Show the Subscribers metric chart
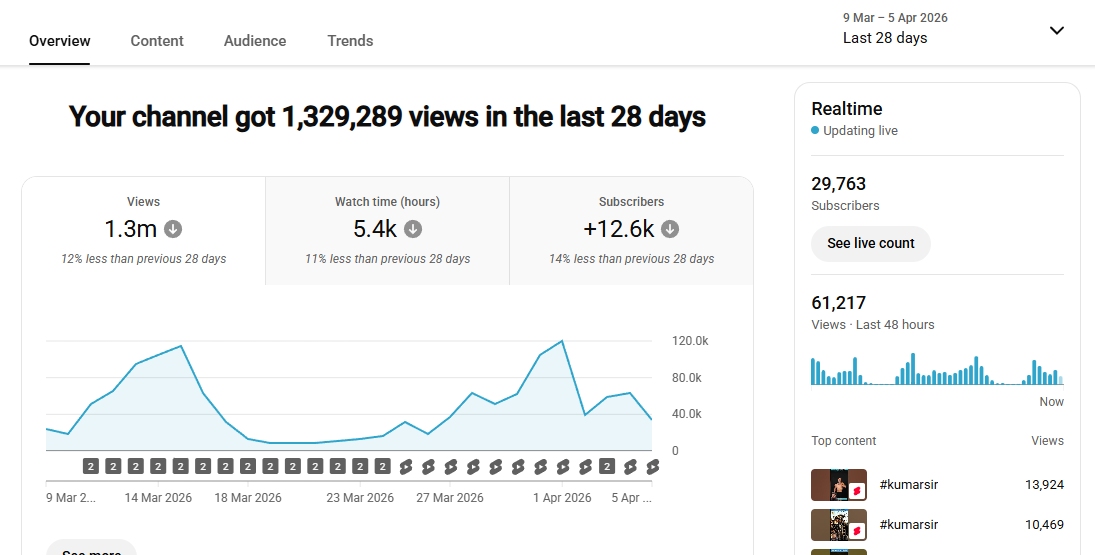The image size is (1095, 555). (x=631, y=231)
